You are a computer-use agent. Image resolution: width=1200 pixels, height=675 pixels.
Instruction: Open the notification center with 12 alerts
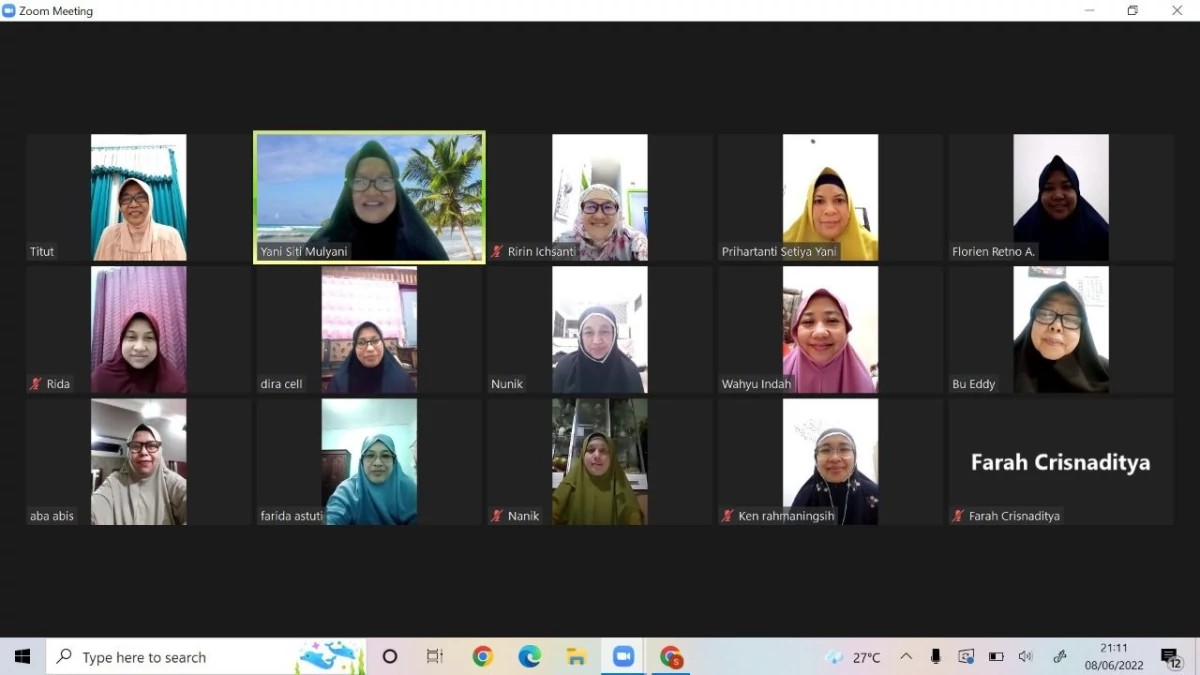click(1171, 657)
